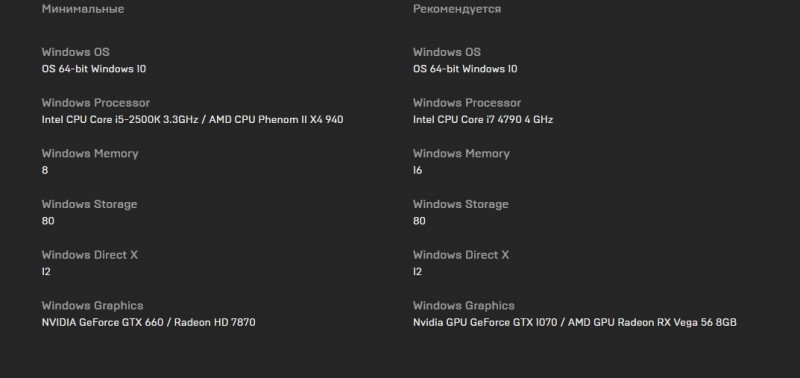Select the minimum Windows OS label
Viewport: 800px width, 378px height.
point(76,52)
